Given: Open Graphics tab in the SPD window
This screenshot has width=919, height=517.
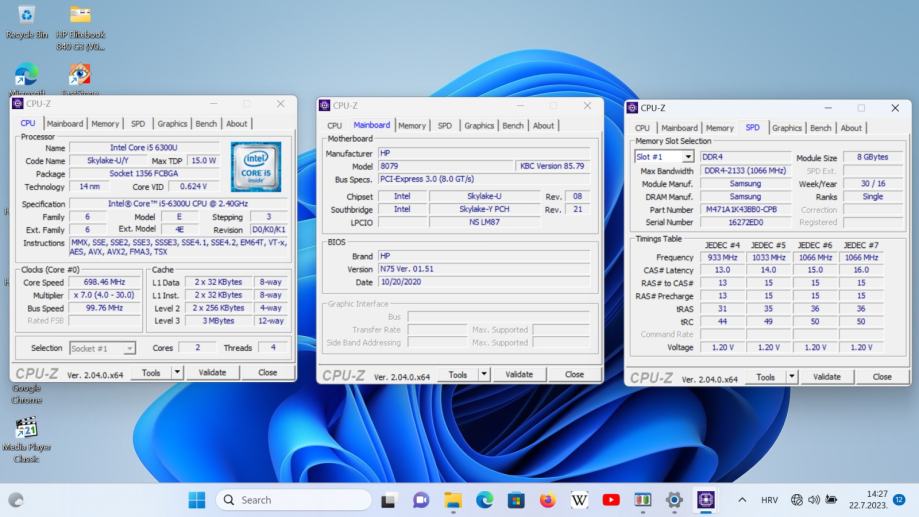Looking at the screenshot, I should pos(786,128).
